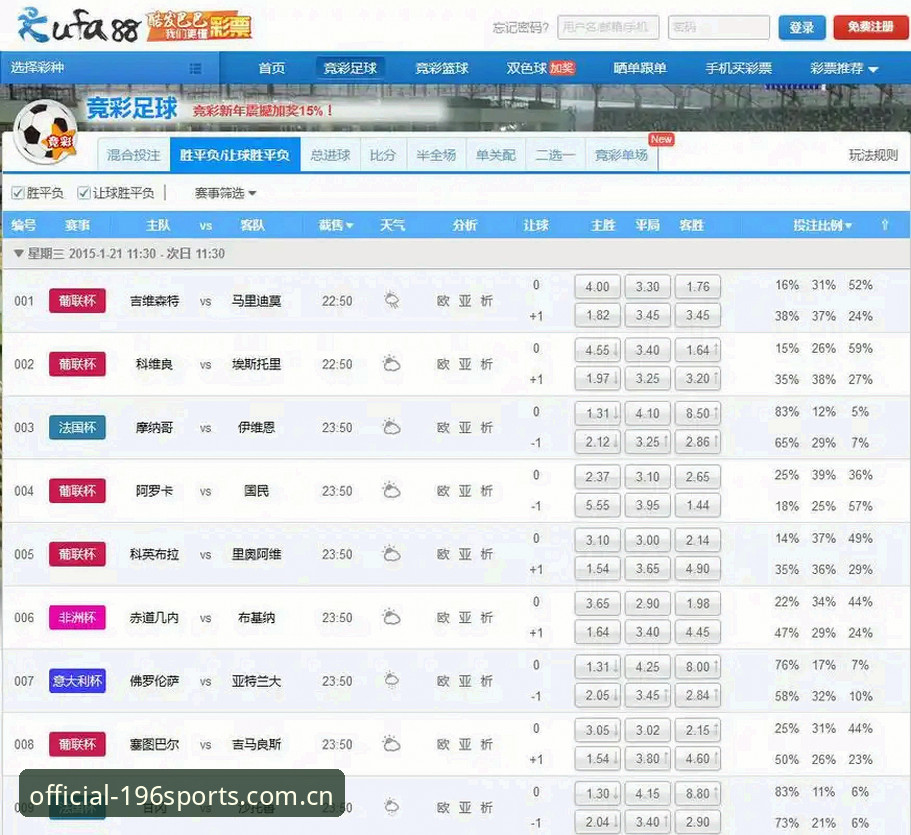Click the 登录 login button
911x835 pixels.
(x=802, y=27)
